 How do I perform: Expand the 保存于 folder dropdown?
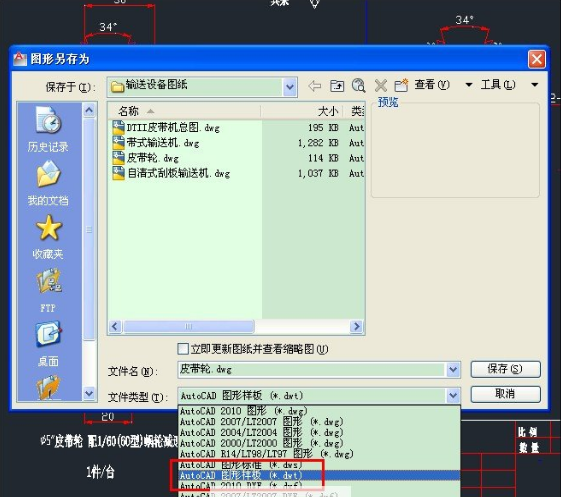pyautogui.click(x=290, y=87)
